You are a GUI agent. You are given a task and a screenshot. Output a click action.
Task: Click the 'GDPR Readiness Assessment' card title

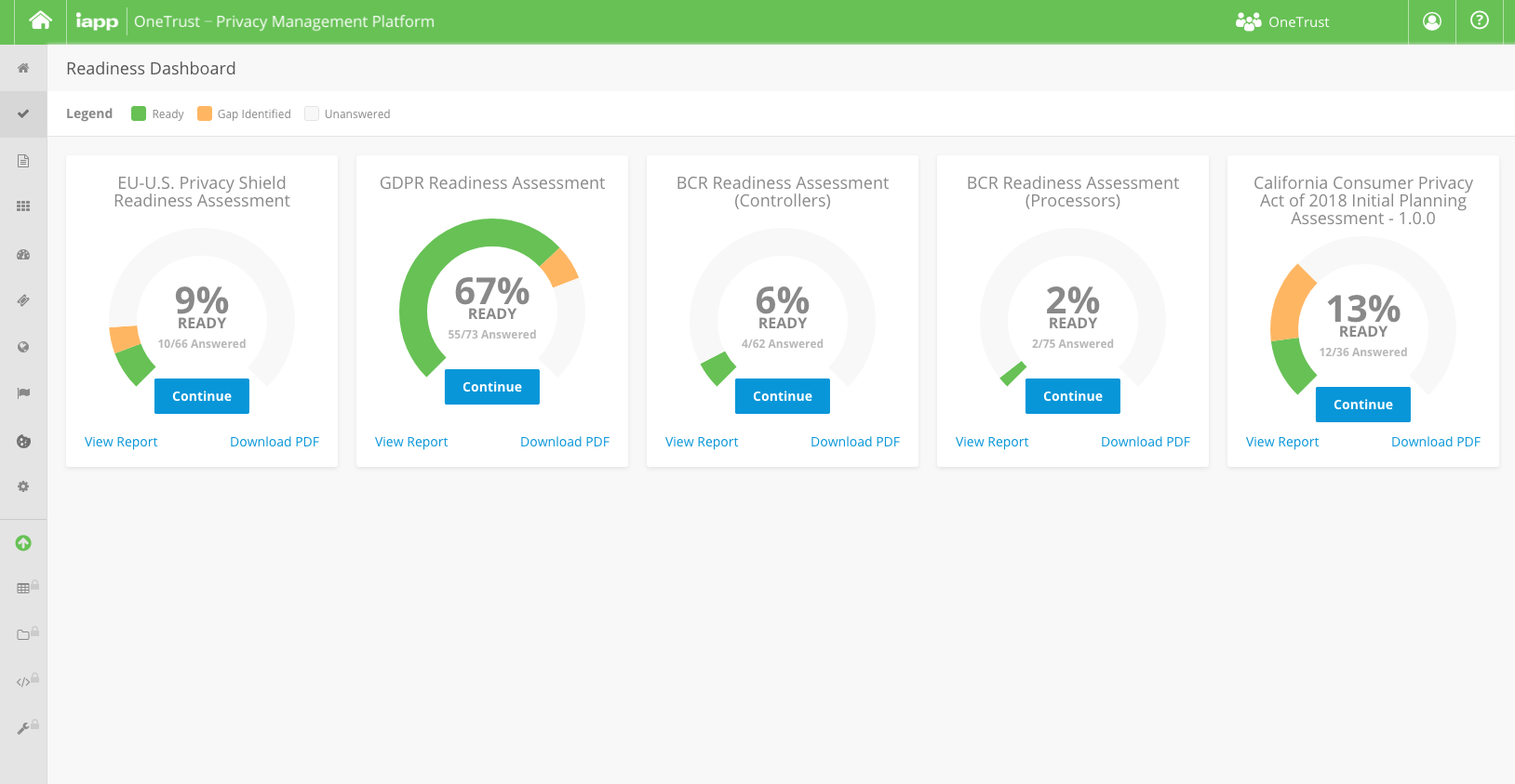coord(492,183)
